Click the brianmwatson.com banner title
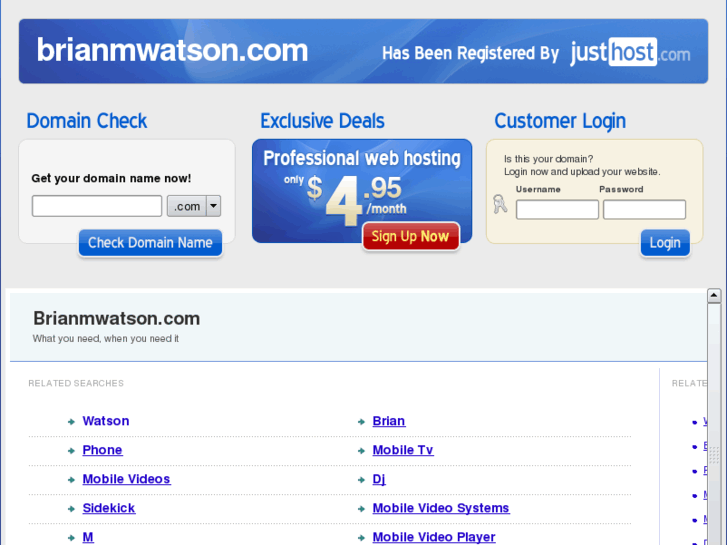 click(172, 50)
